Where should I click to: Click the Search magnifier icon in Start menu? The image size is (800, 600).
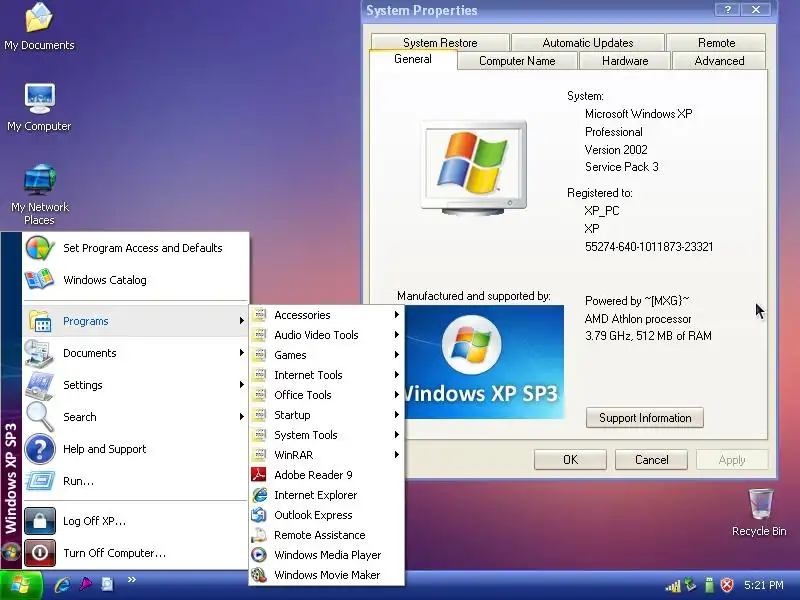tap(40, 417)
